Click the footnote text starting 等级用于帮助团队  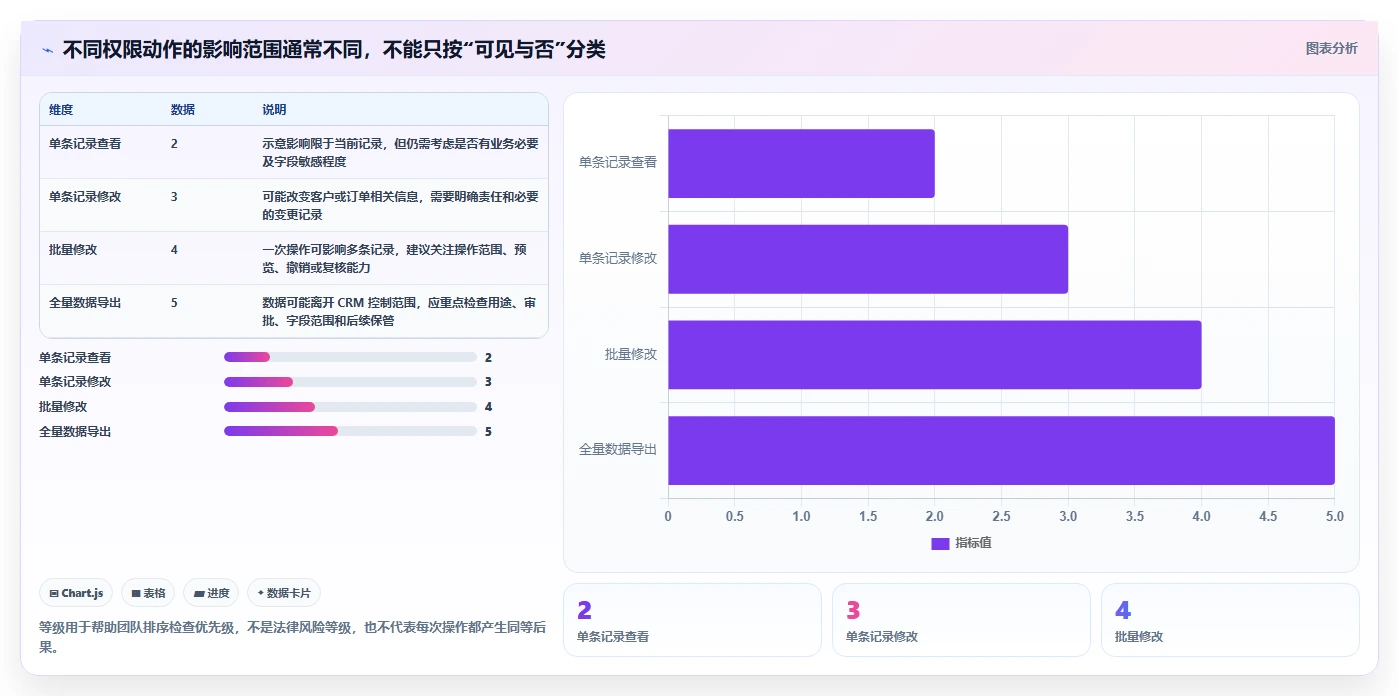point(292,637)
